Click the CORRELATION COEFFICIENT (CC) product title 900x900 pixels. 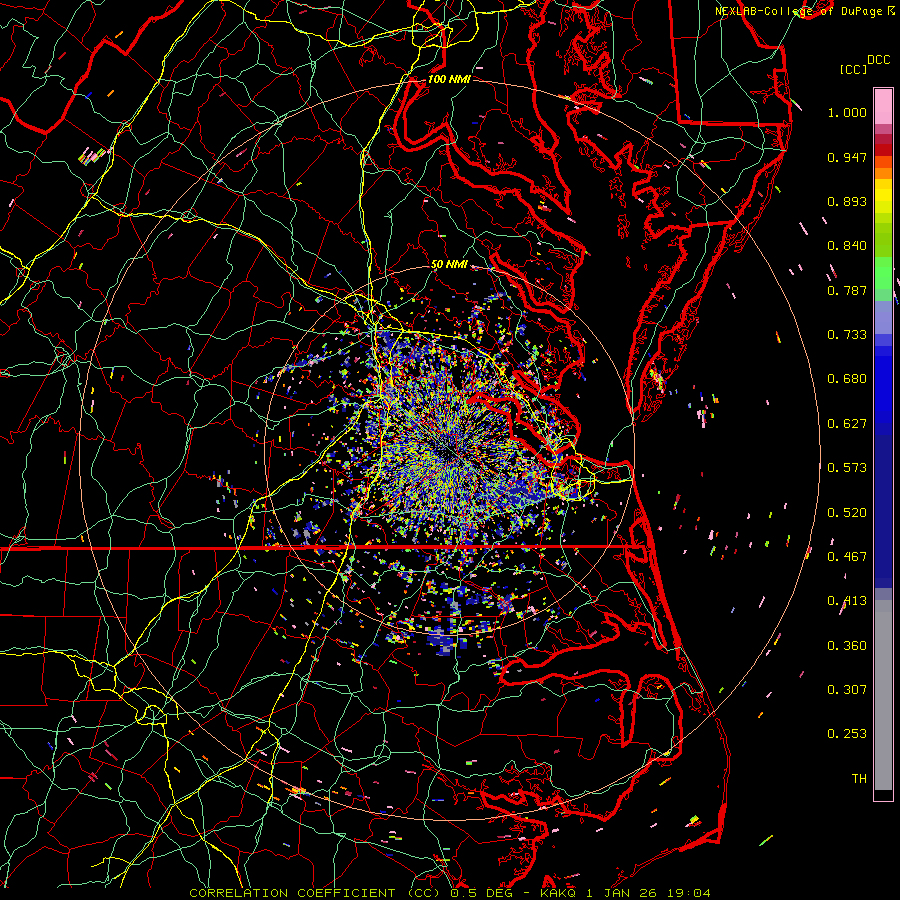[x=315, y=893]
